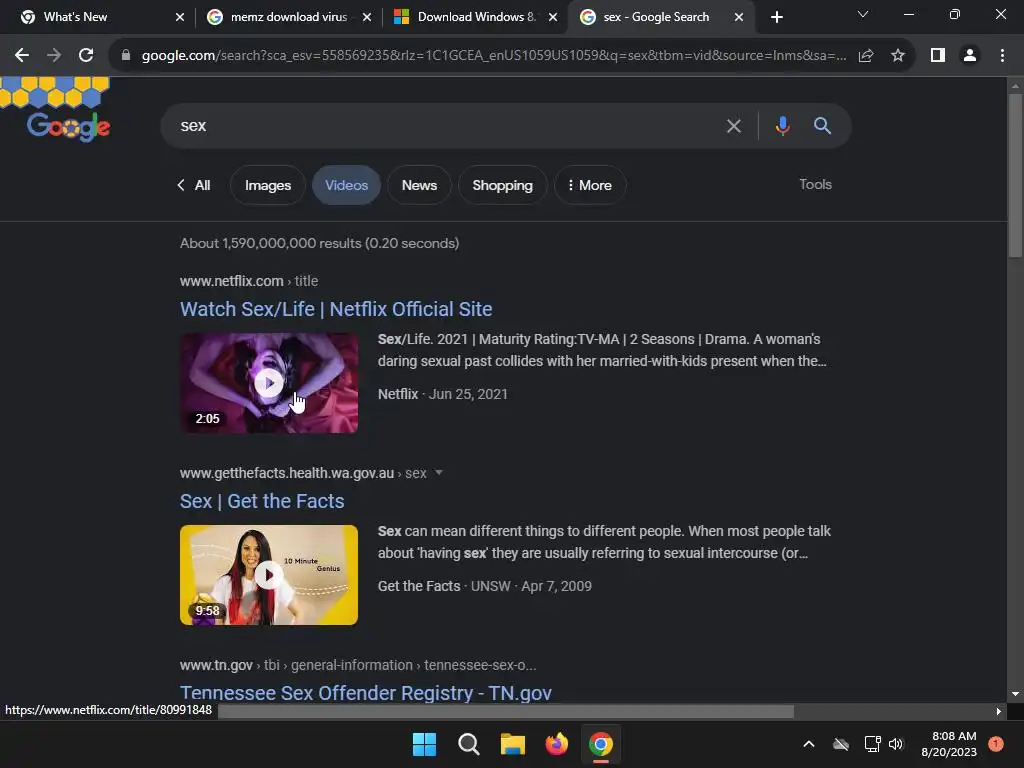The image size is (1024, 768).
Task: Open the Chrome profile menu
Action: (x=970, y=56)
